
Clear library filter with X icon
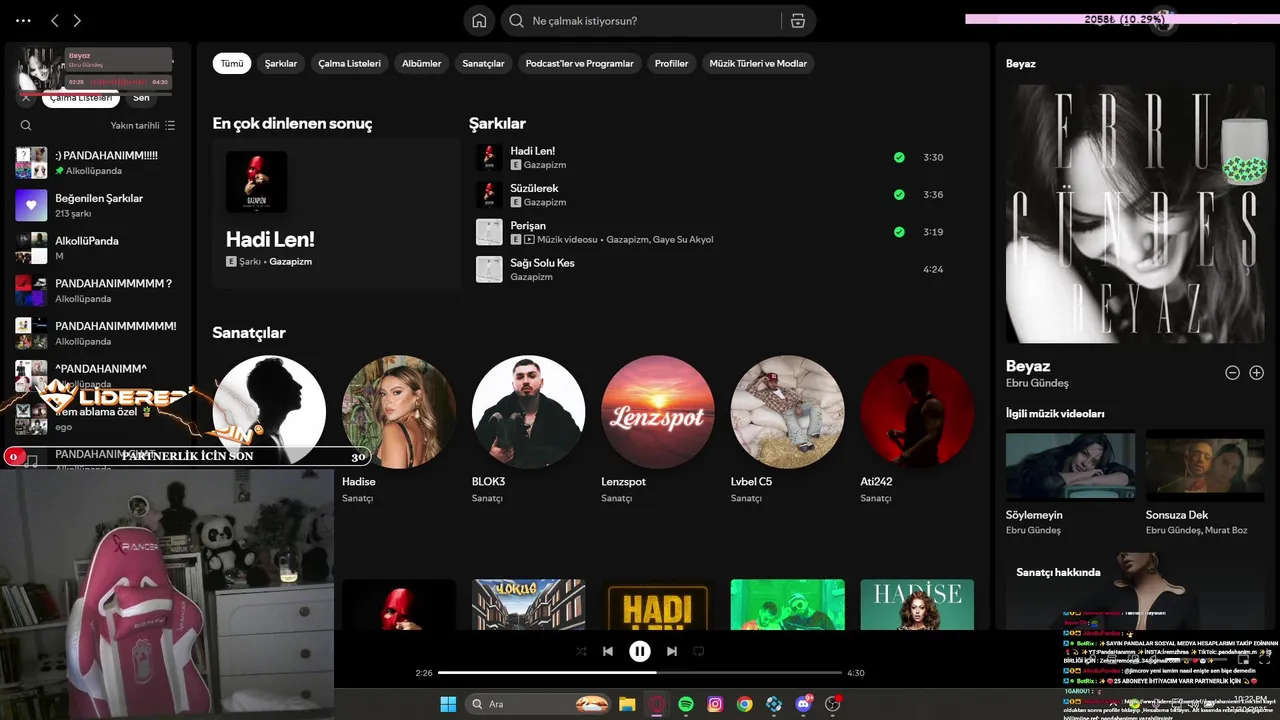pos(26,98)
